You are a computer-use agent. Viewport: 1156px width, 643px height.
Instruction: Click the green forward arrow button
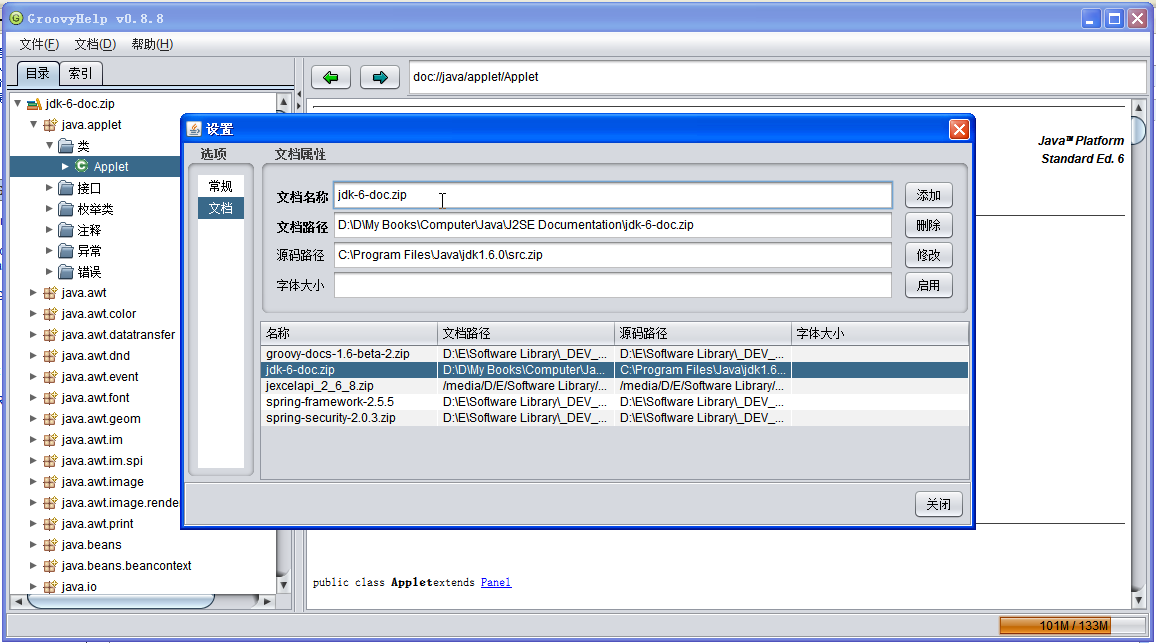380,77
